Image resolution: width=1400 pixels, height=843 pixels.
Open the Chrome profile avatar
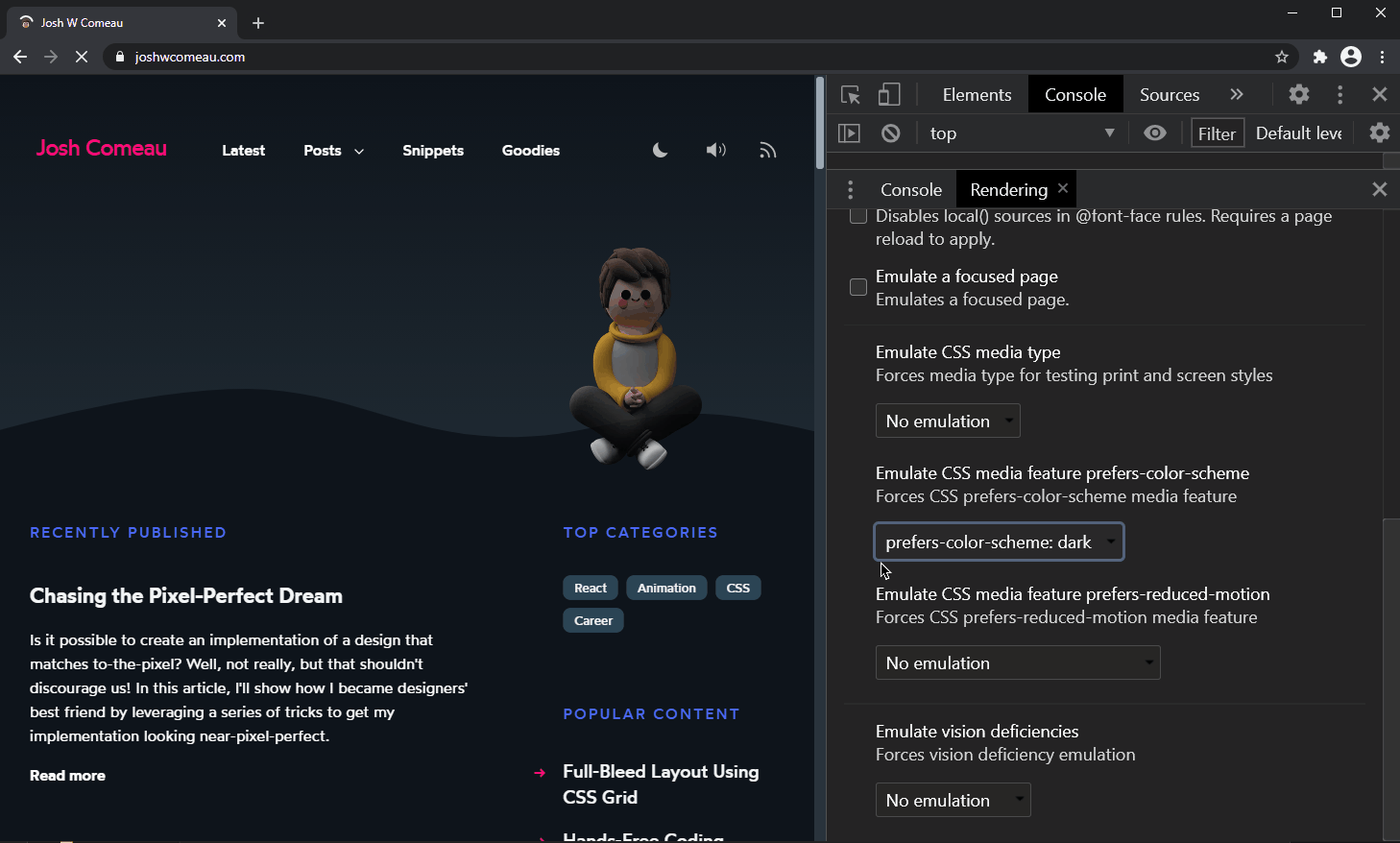pos(1351,57)
